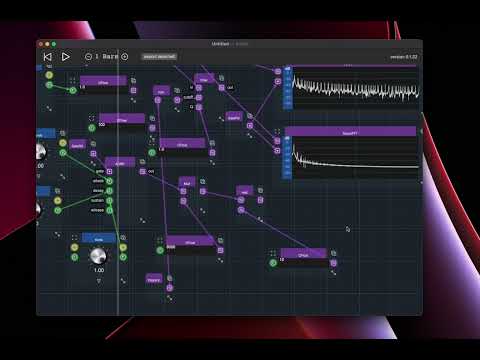This screenshot has height=360, width=480.
Task: Click the status button beside the bars counter
Action: (x=159, y=57)
